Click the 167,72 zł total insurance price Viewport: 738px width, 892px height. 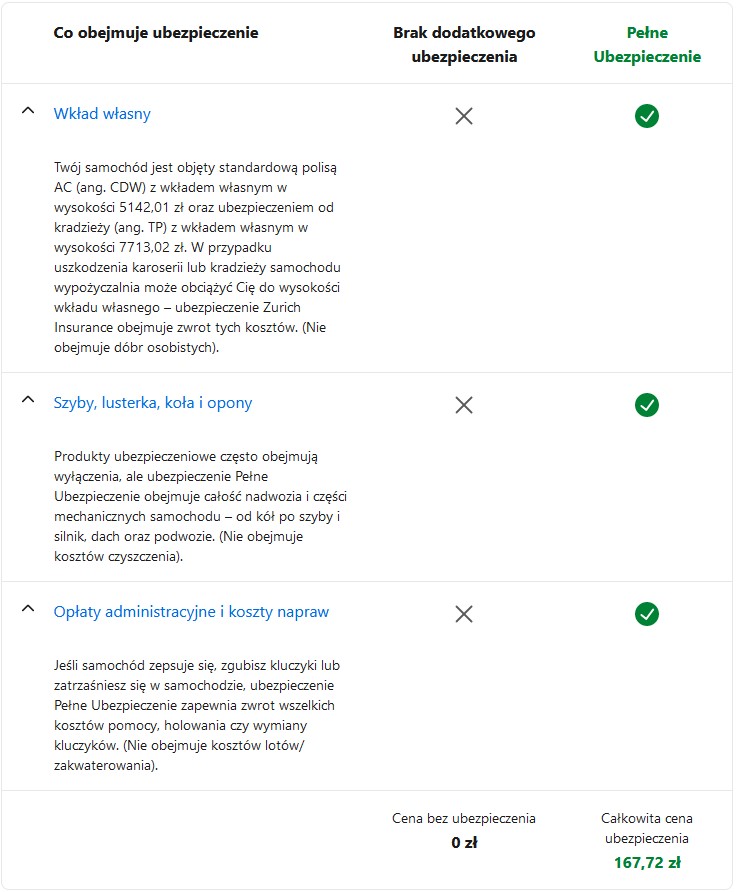point(647,863)
